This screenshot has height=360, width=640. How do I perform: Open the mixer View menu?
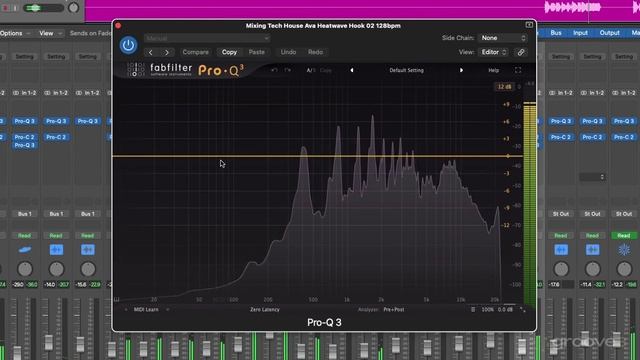click(50, 33)
